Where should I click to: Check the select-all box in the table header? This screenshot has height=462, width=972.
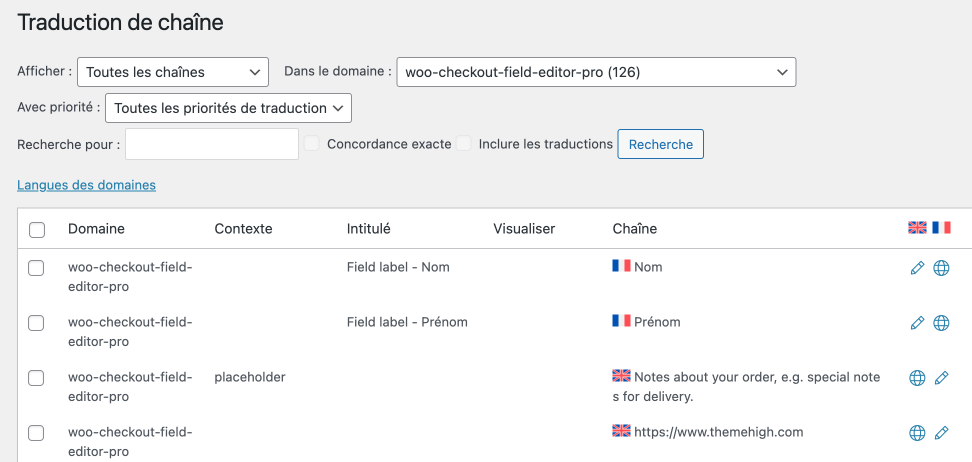tap(37, 230)
